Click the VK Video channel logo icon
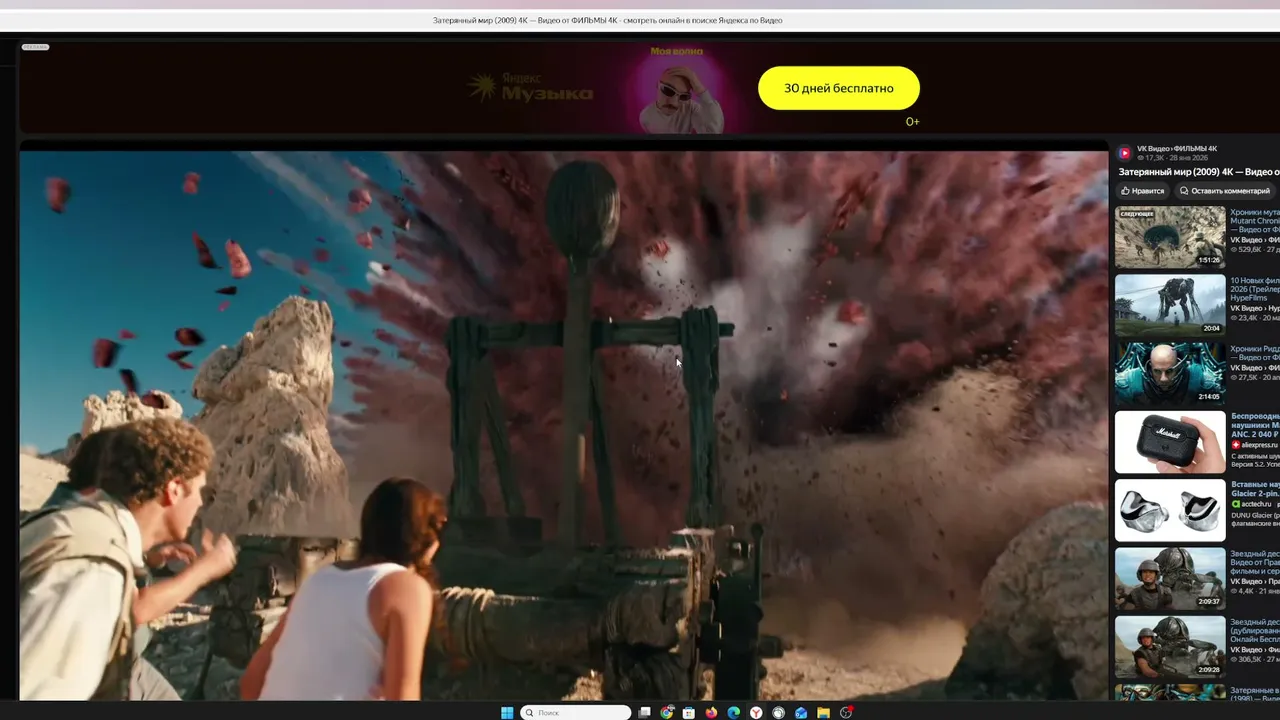 pos(1125,153)
